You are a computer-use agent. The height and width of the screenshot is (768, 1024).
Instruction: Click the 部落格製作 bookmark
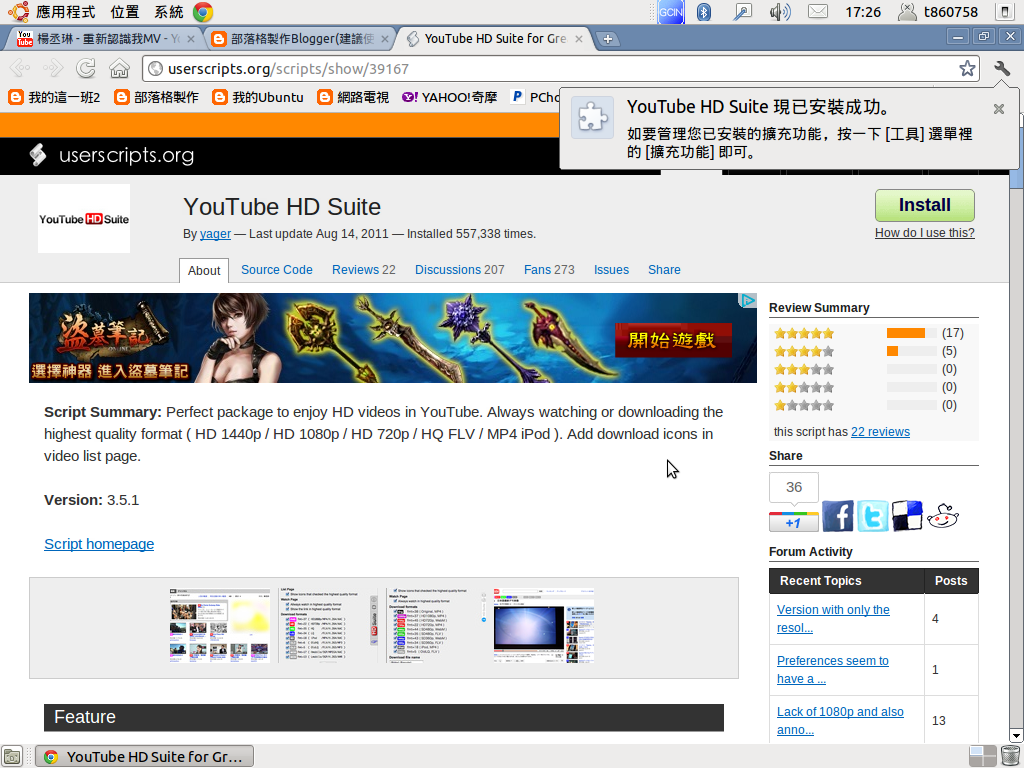pos(157,97)
